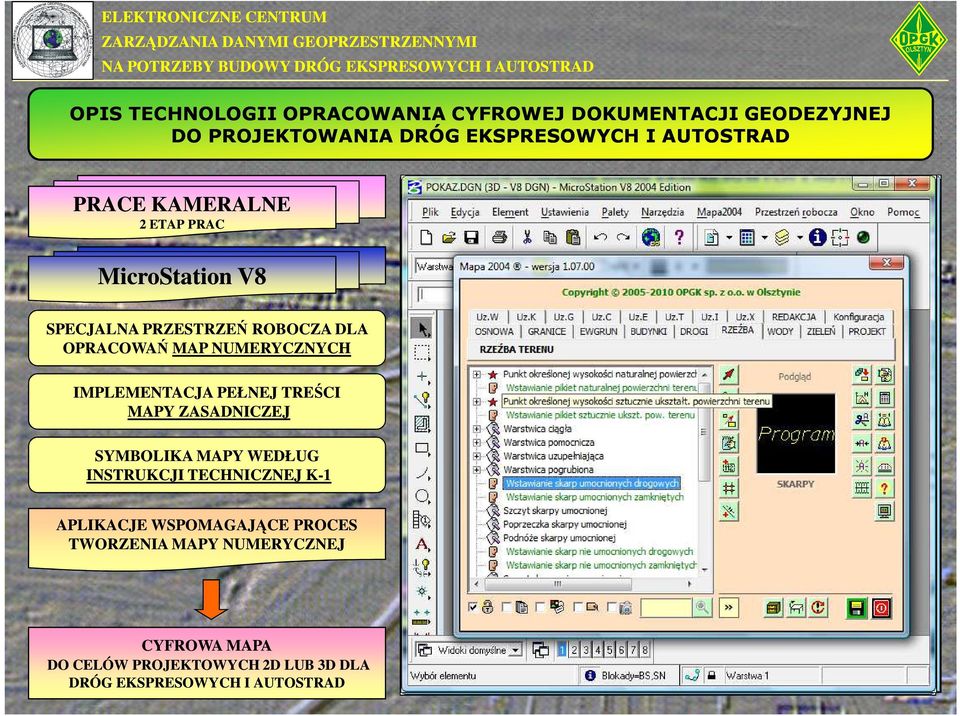Select the Place Text A tool
The image size is (960, 716).
[x=422, y=544]
